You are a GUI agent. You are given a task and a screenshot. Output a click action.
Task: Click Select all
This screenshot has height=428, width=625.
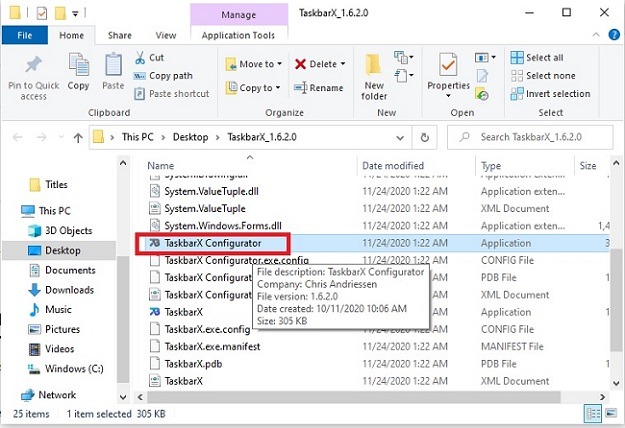click(537, 58)
